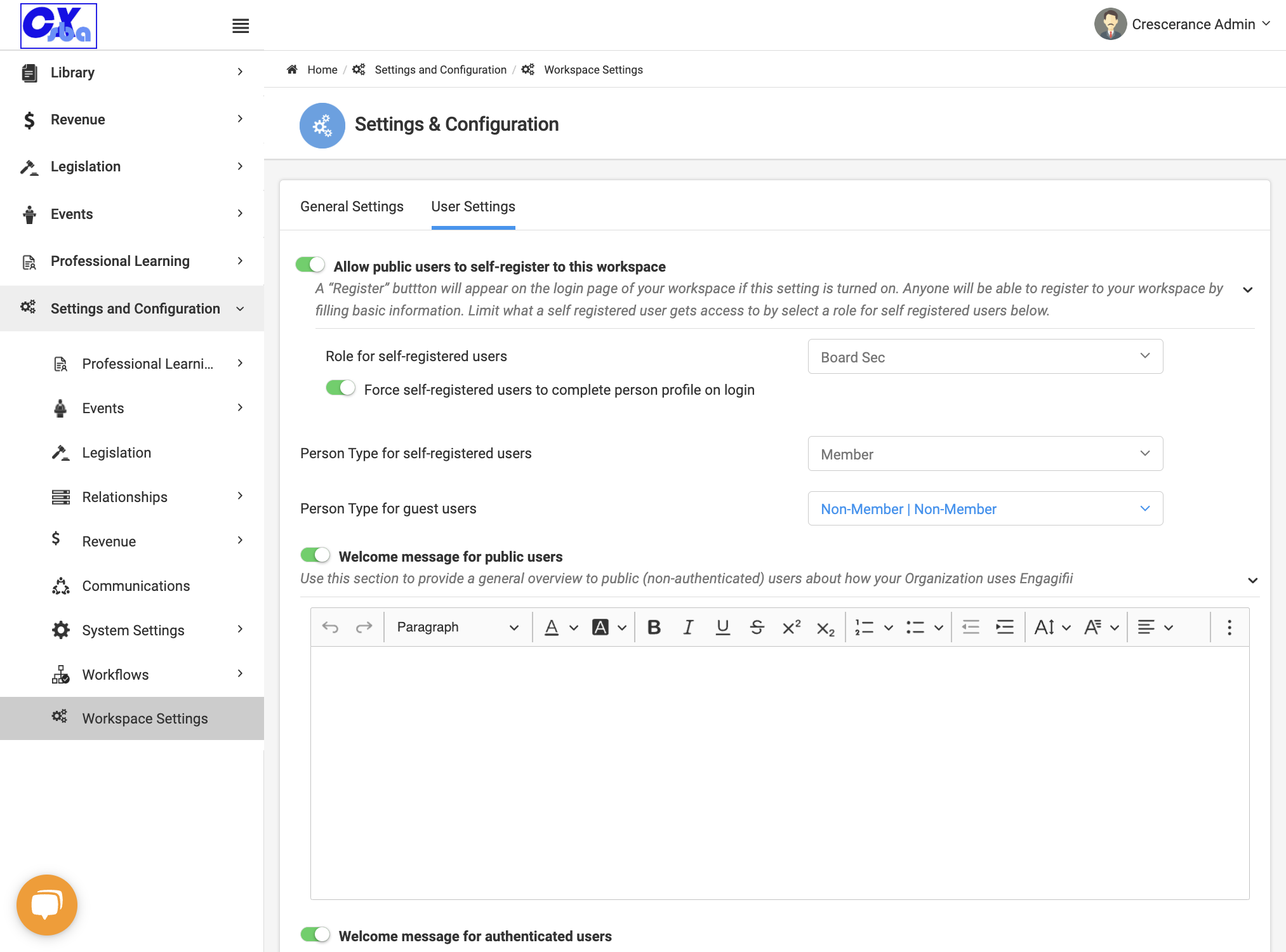Disable Welcome message for public users
This screenshot has width=1286, height=952.
(x=315, y=555)
